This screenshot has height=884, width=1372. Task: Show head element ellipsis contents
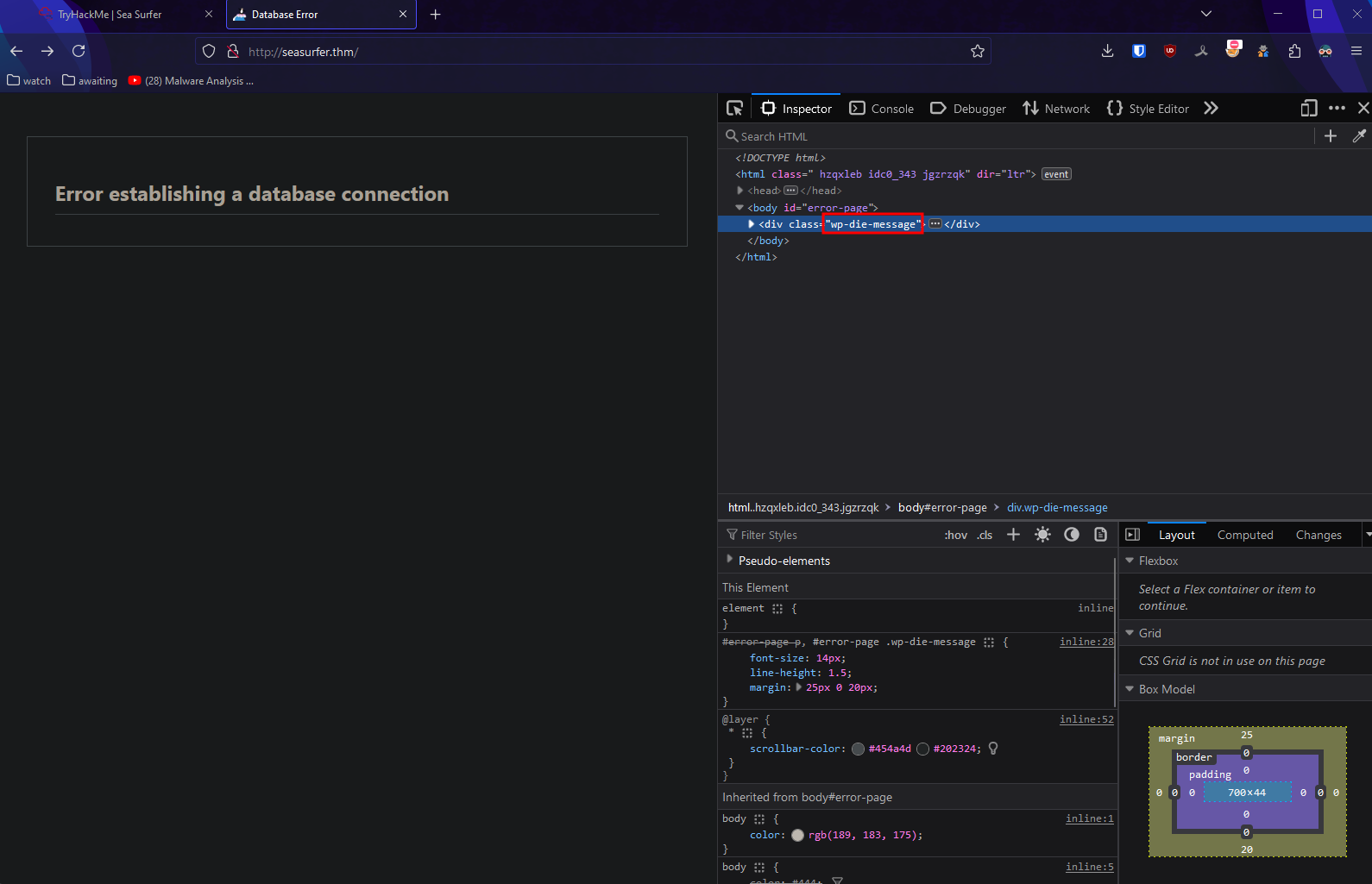(x=790, y=191)
